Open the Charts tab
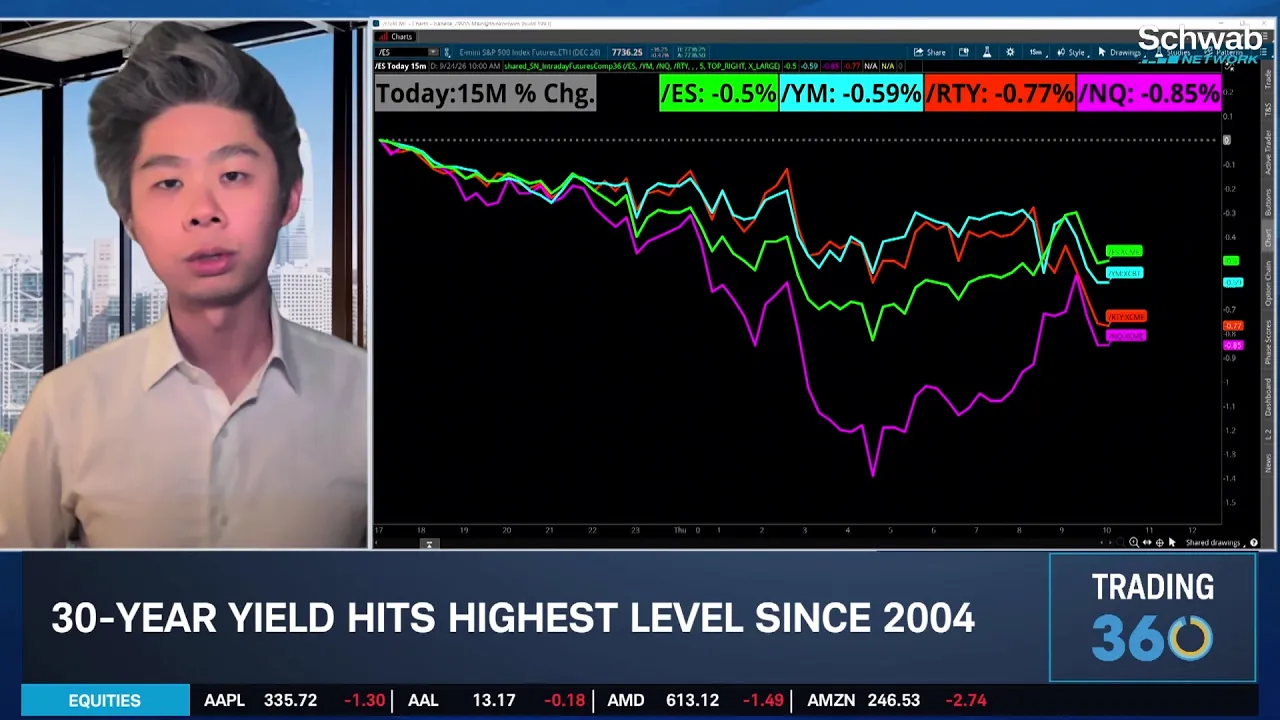1280x720 pixels. point(395,37)
